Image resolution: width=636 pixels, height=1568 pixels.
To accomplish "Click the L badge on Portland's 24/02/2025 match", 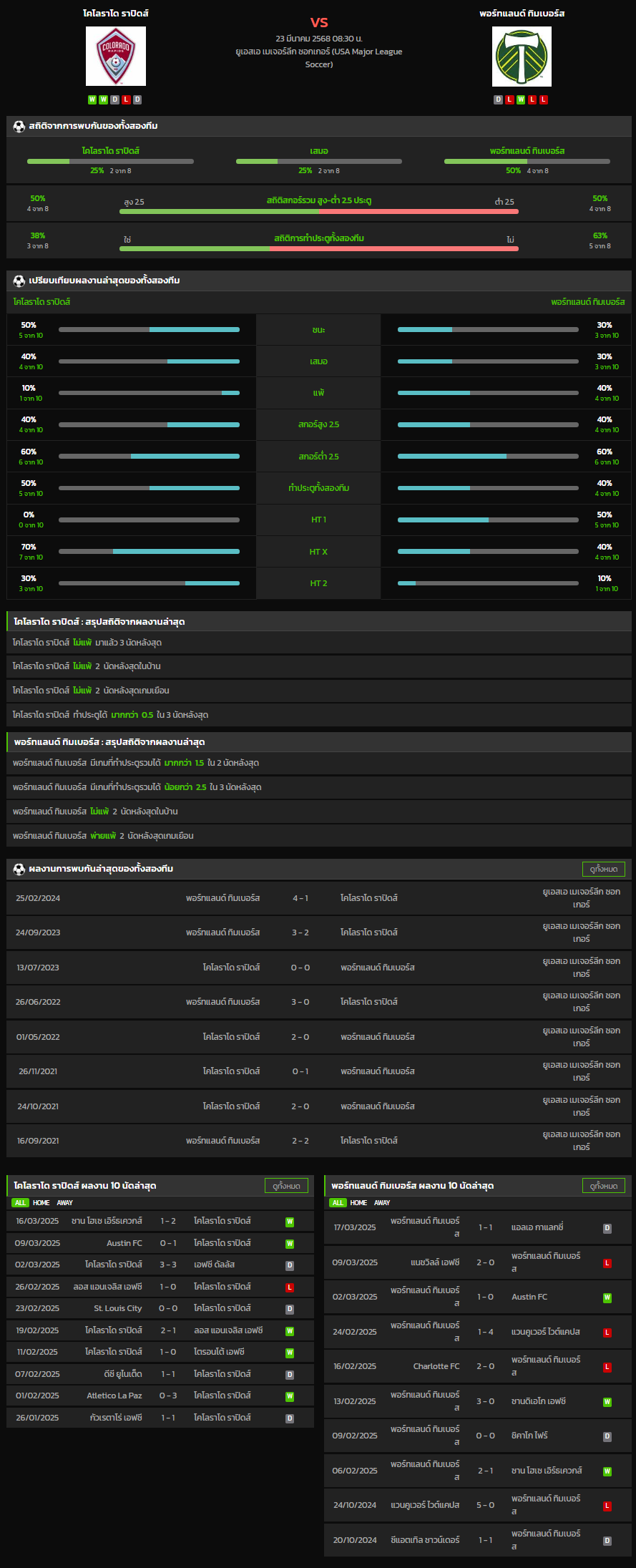I will click(x=607, y=1333).
